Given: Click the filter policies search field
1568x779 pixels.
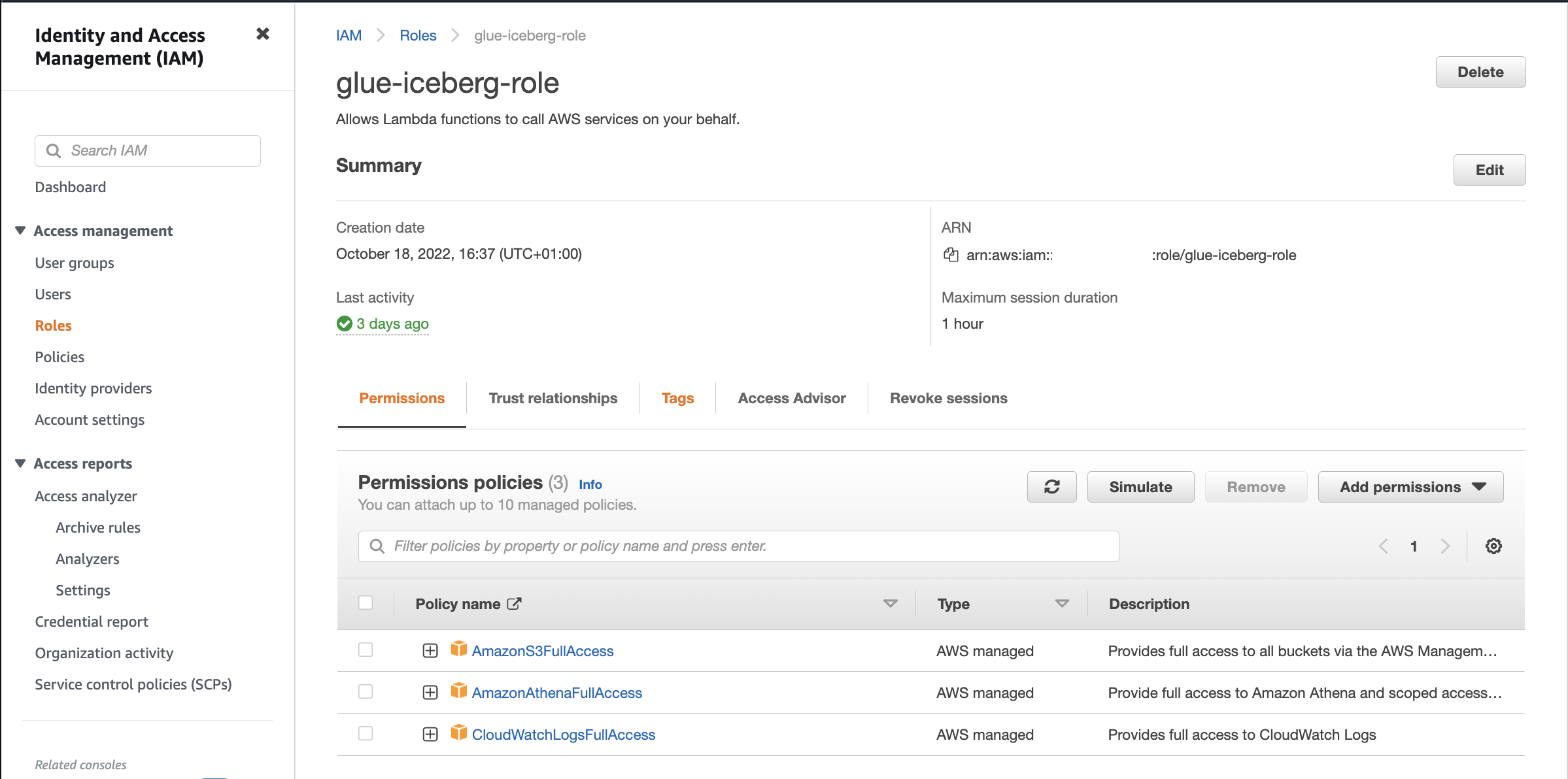Looking at the screenshot, I should (x=738, y=546).
